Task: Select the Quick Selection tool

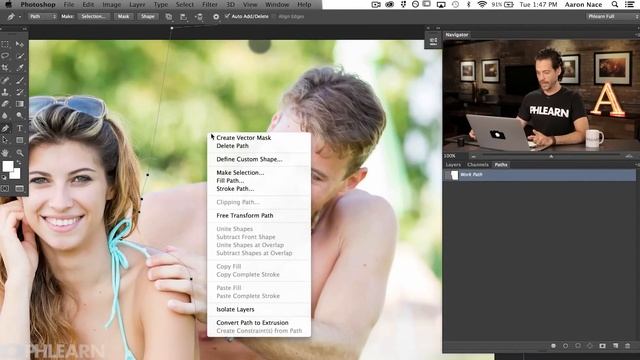Action: (x=19, y=56)
